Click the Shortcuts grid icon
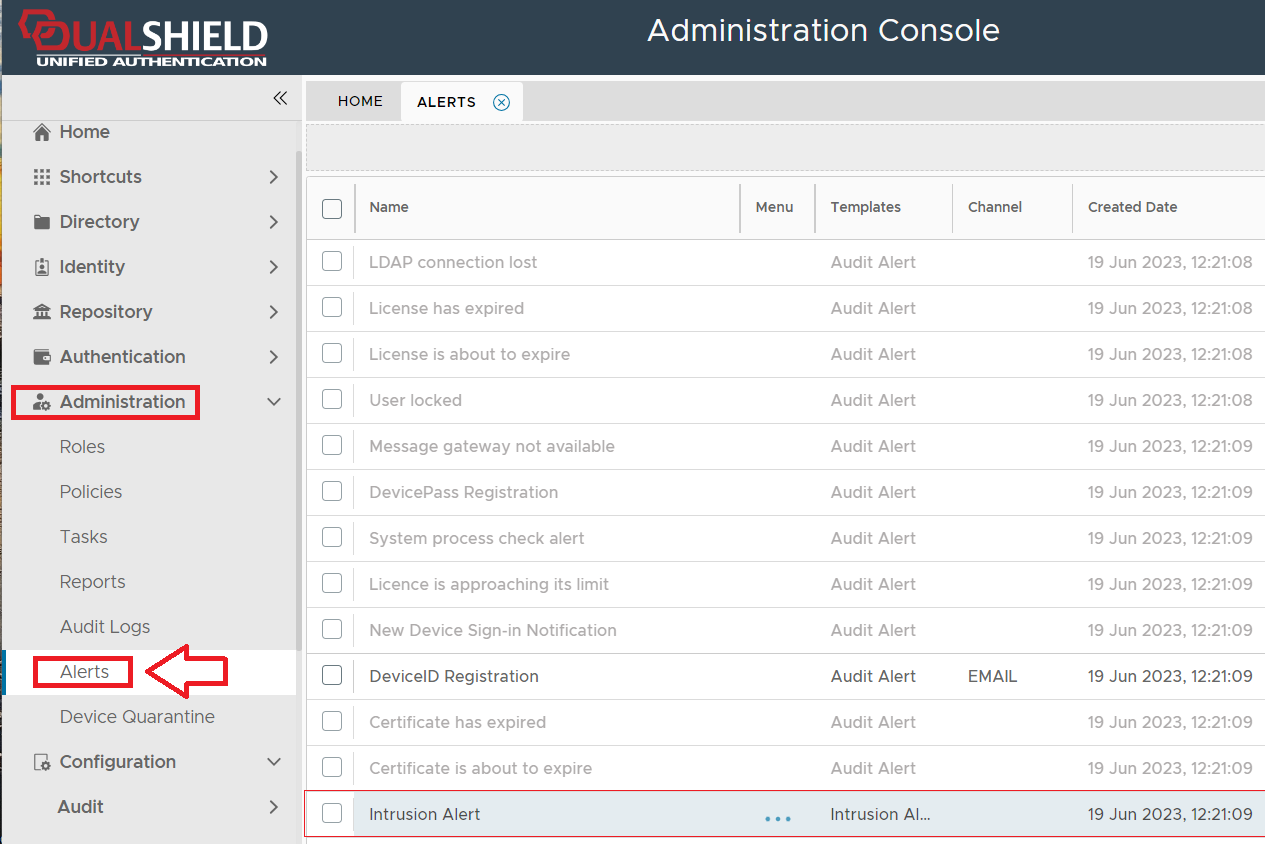This screenshot has width=1265, height=844. click(42, 177)
